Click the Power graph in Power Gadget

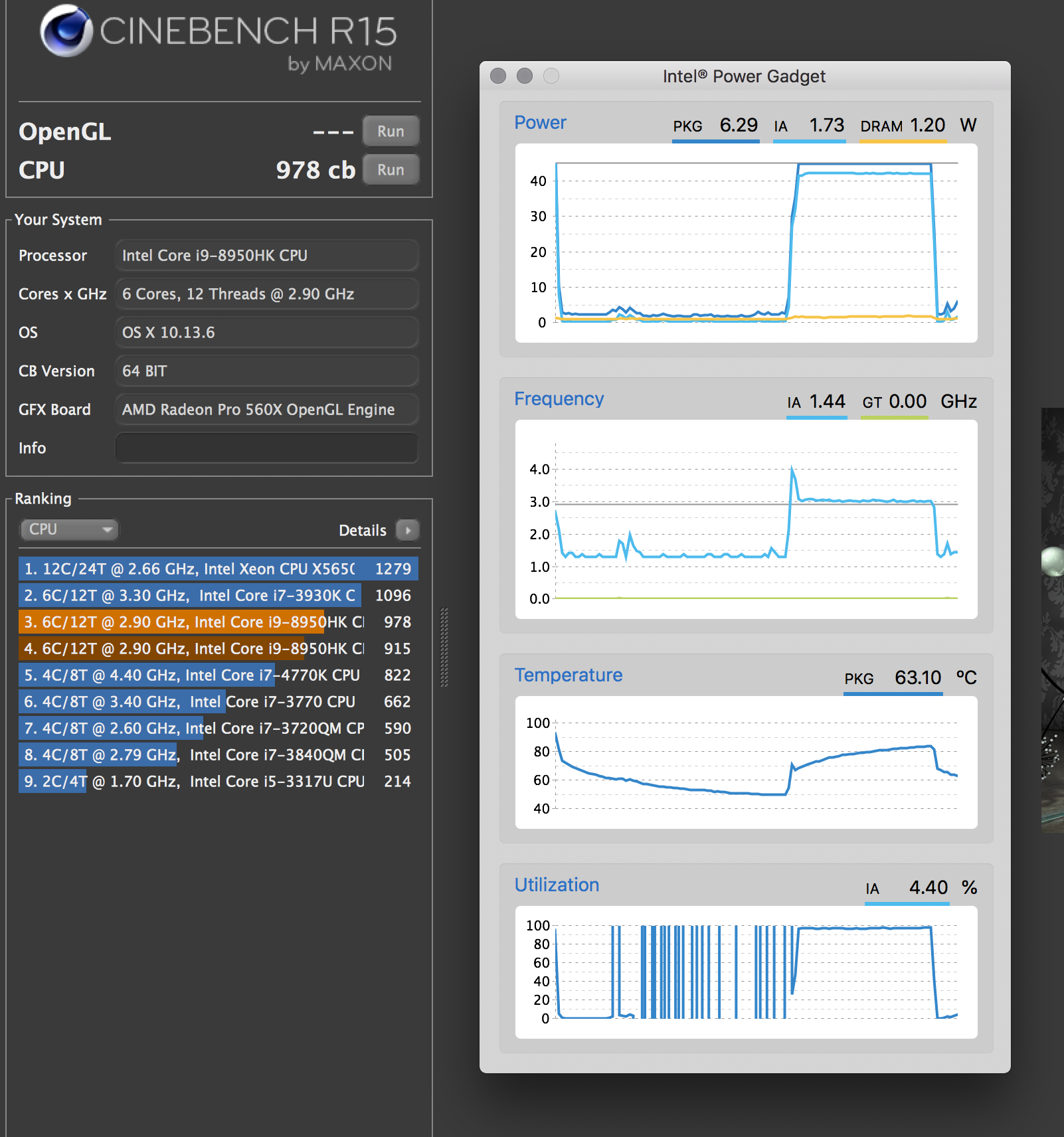point(746,243)
